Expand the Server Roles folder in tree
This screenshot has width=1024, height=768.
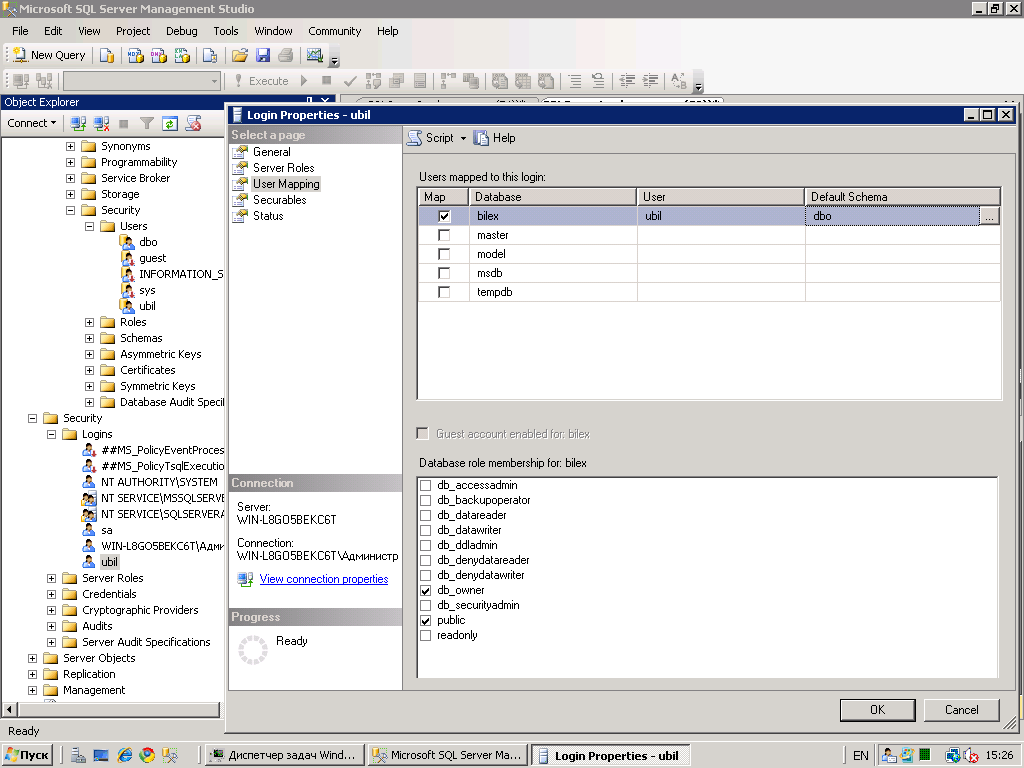coord(52,579)
